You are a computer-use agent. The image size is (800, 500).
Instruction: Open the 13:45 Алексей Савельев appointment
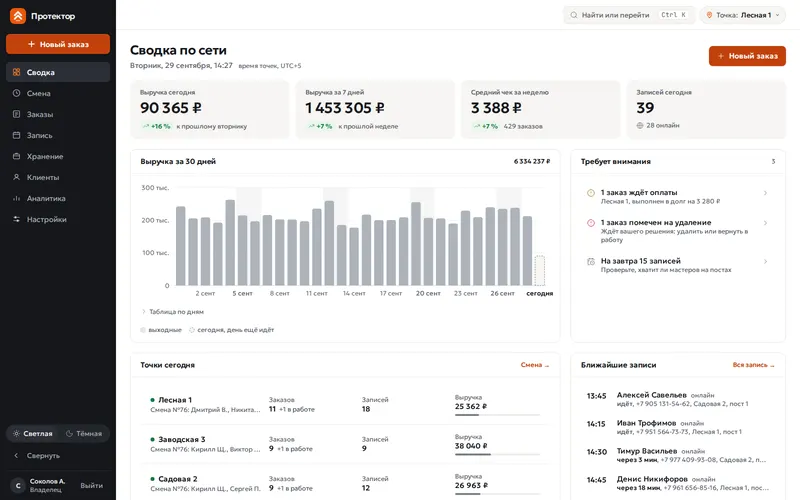pyautogui.click(x=678, y=399)
